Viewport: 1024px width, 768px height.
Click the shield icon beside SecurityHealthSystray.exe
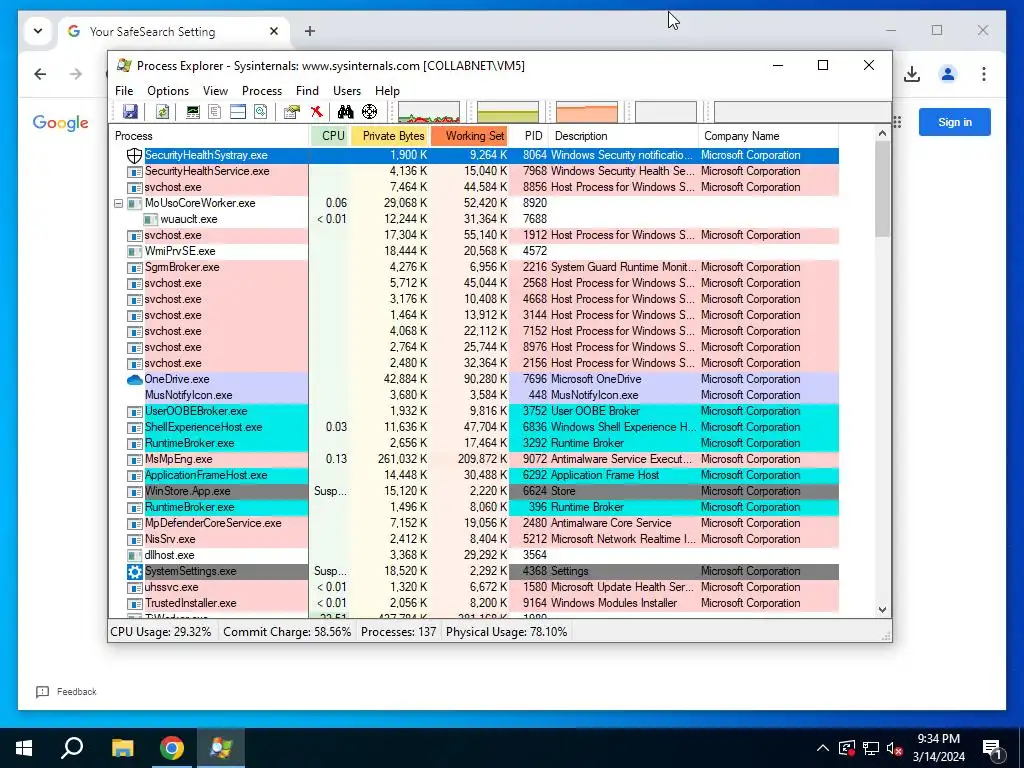coord(134,155)
